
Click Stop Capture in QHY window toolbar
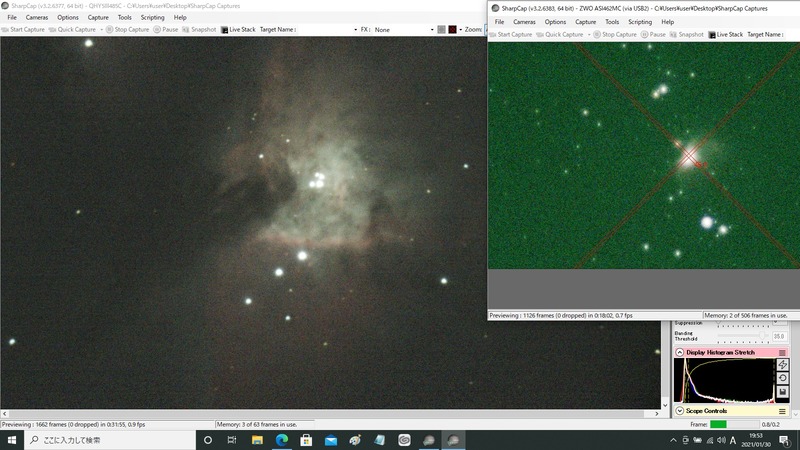pos(128,30)
